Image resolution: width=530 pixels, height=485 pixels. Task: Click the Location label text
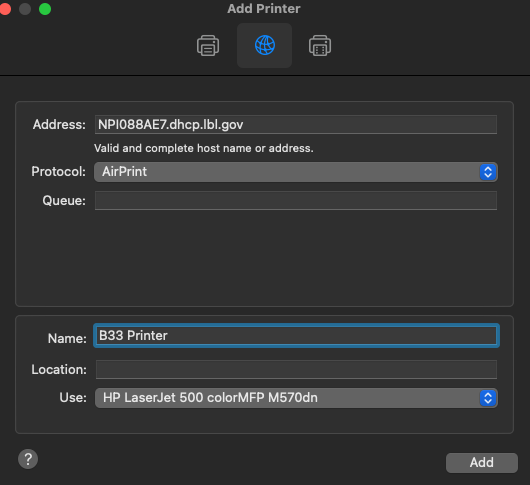(x=59, y=369)
